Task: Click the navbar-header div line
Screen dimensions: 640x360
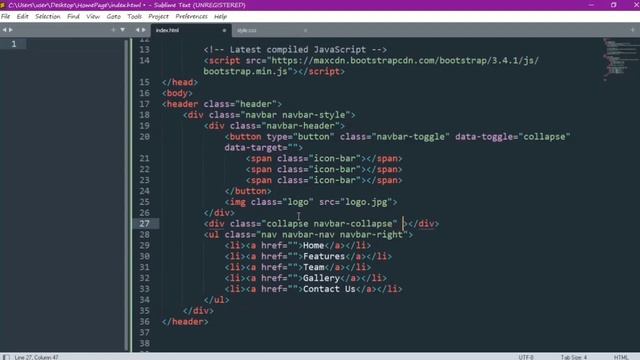Action: [274, 126]
